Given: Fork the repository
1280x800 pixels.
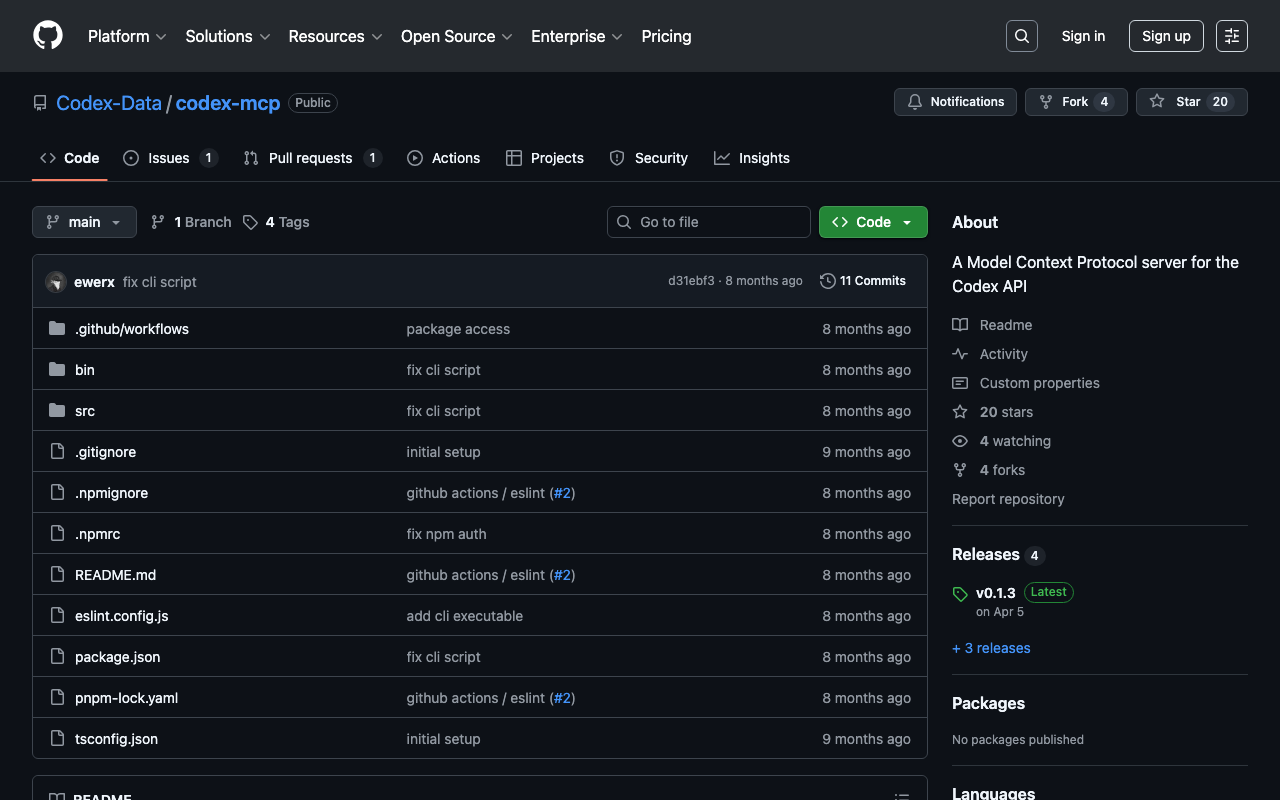Looking at the screenshot, I should pyautogui.click(x=1075, y=102).
